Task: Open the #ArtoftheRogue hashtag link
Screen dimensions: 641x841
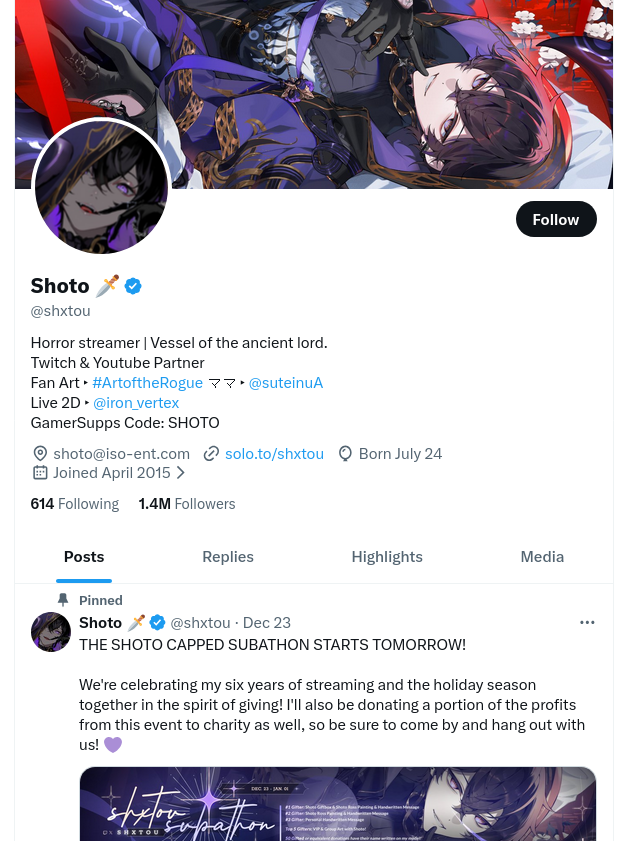Action: (154, 382)
